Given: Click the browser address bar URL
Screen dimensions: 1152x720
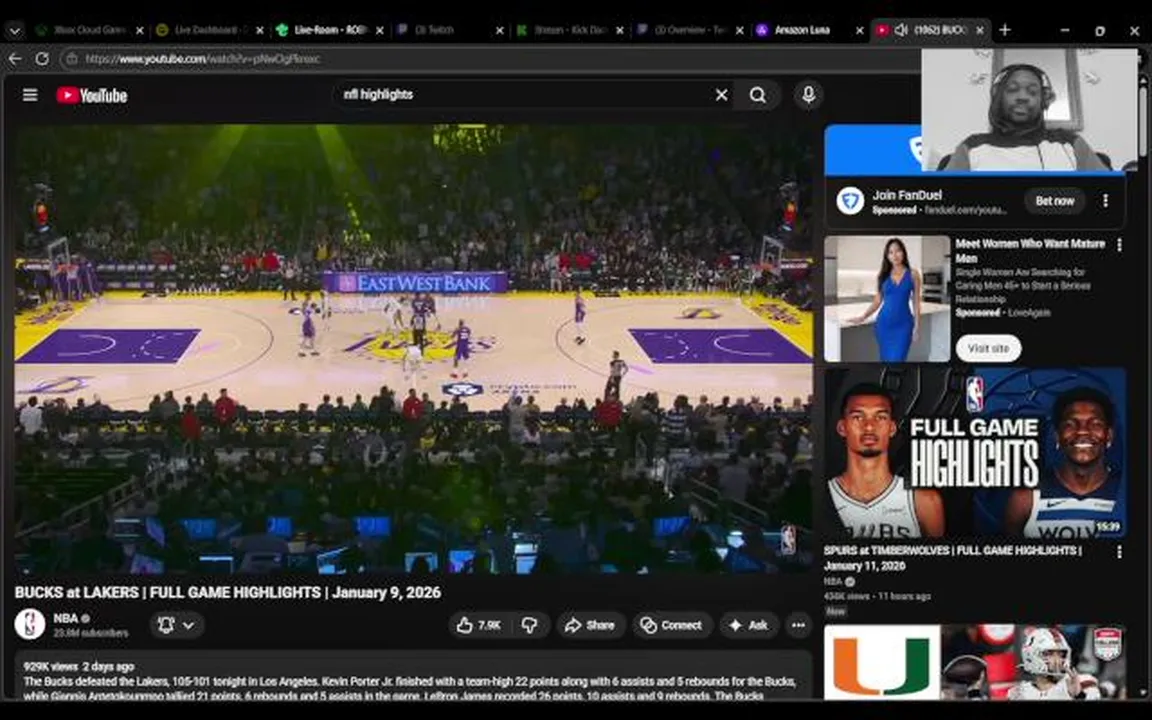Looking at the screenshot, I should pyautogui.click(x=203, y=59).
